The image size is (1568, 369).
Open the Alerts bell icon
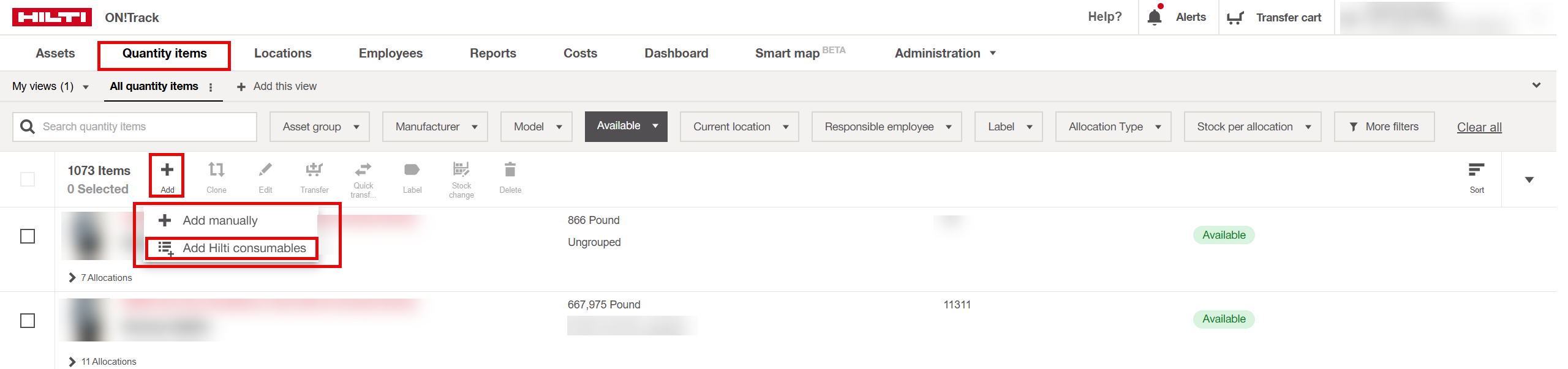1155,17
